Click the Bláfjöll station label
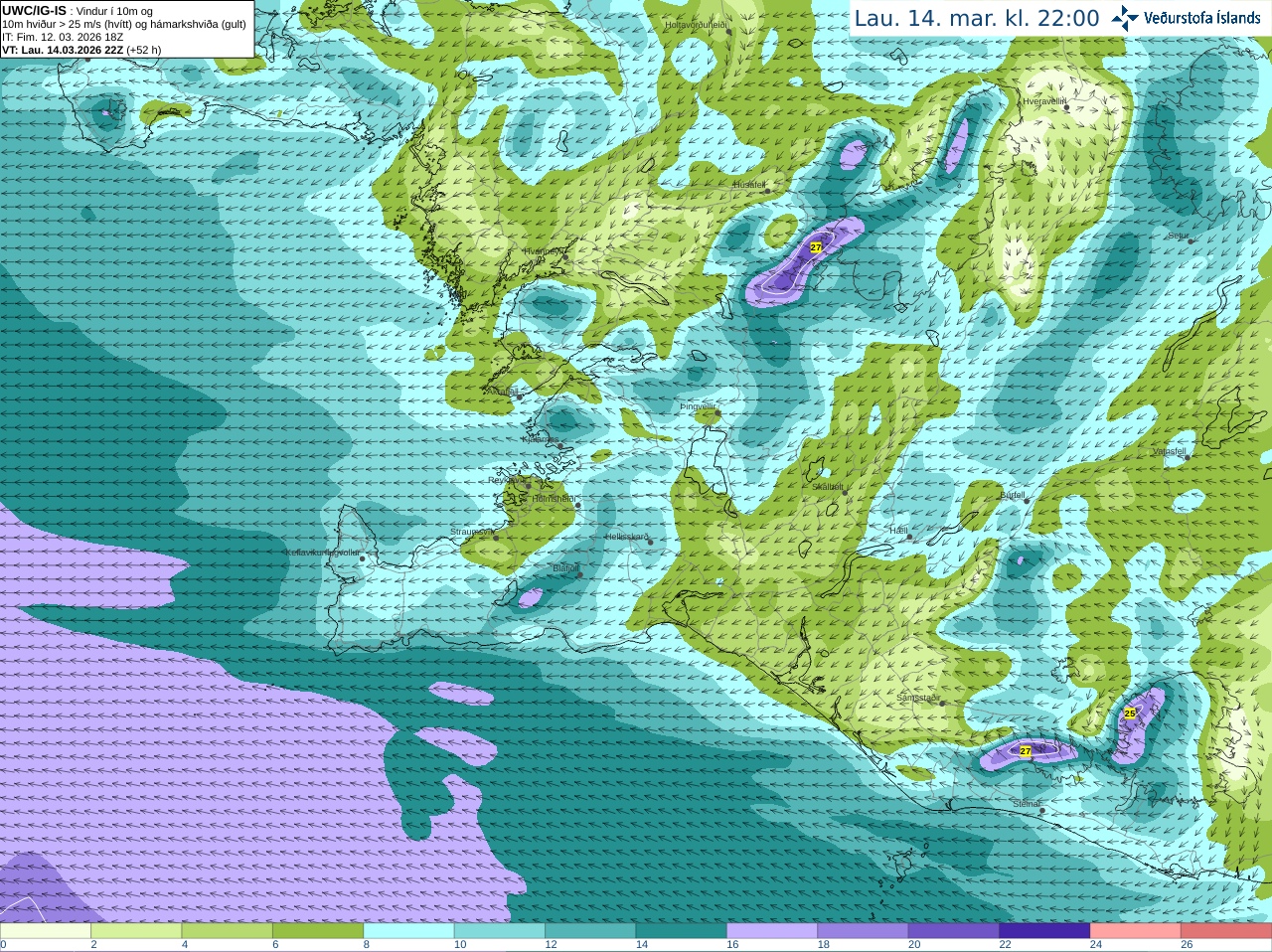This screenshot has width=1272, height=952. click(x=565, y=568)
